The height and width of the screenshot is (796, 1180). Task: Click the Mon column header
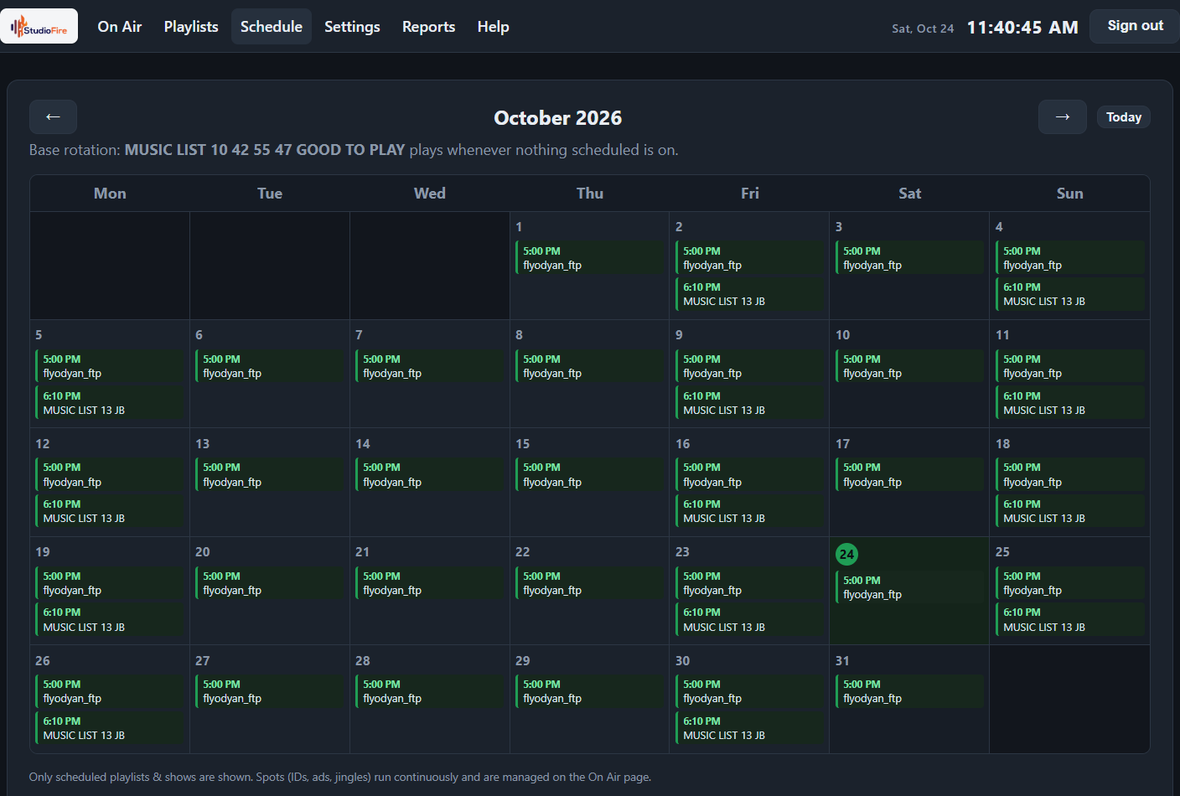(x=110, y=193)
